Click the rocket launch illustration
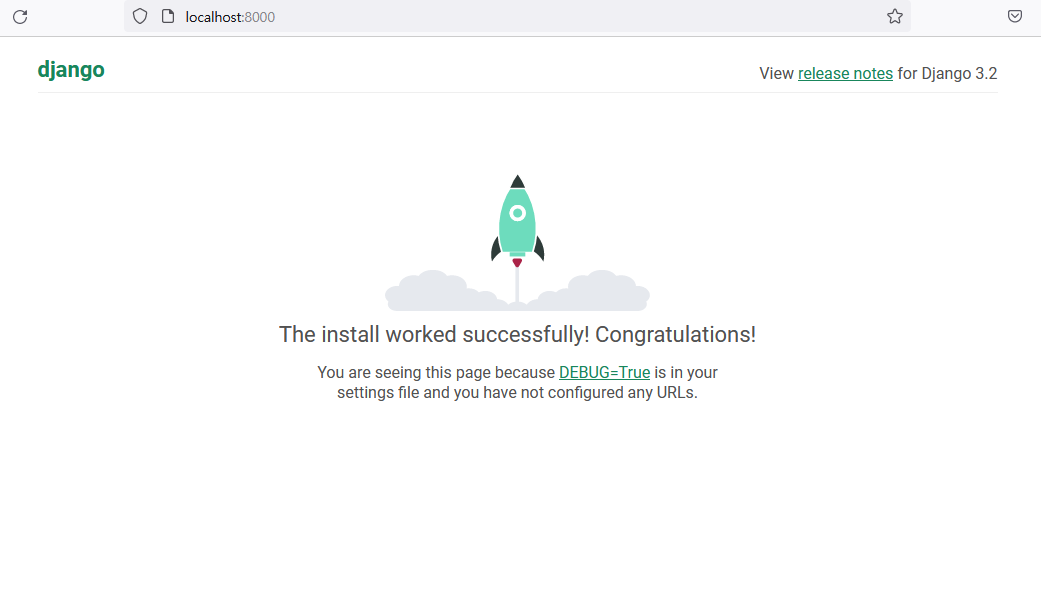The width and height of the screenshot is (1041, 614). (517, 243)
